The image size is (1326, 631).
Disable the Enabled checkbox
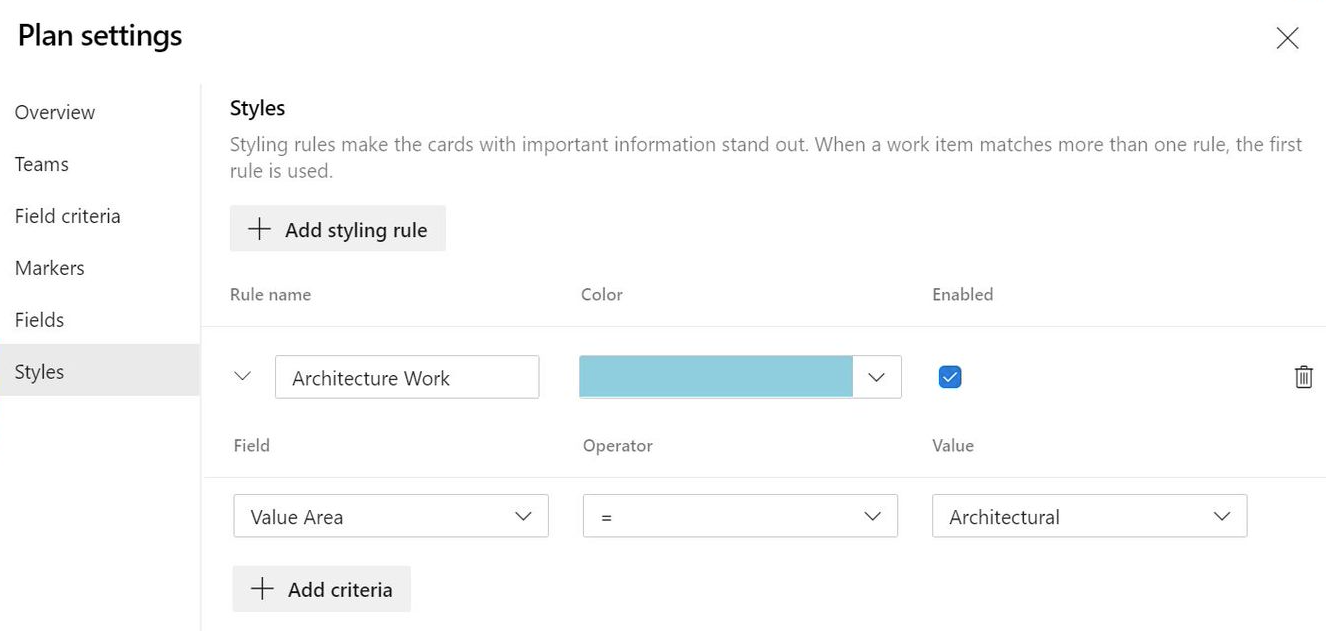pyautogui.click(x=948, y=377)
